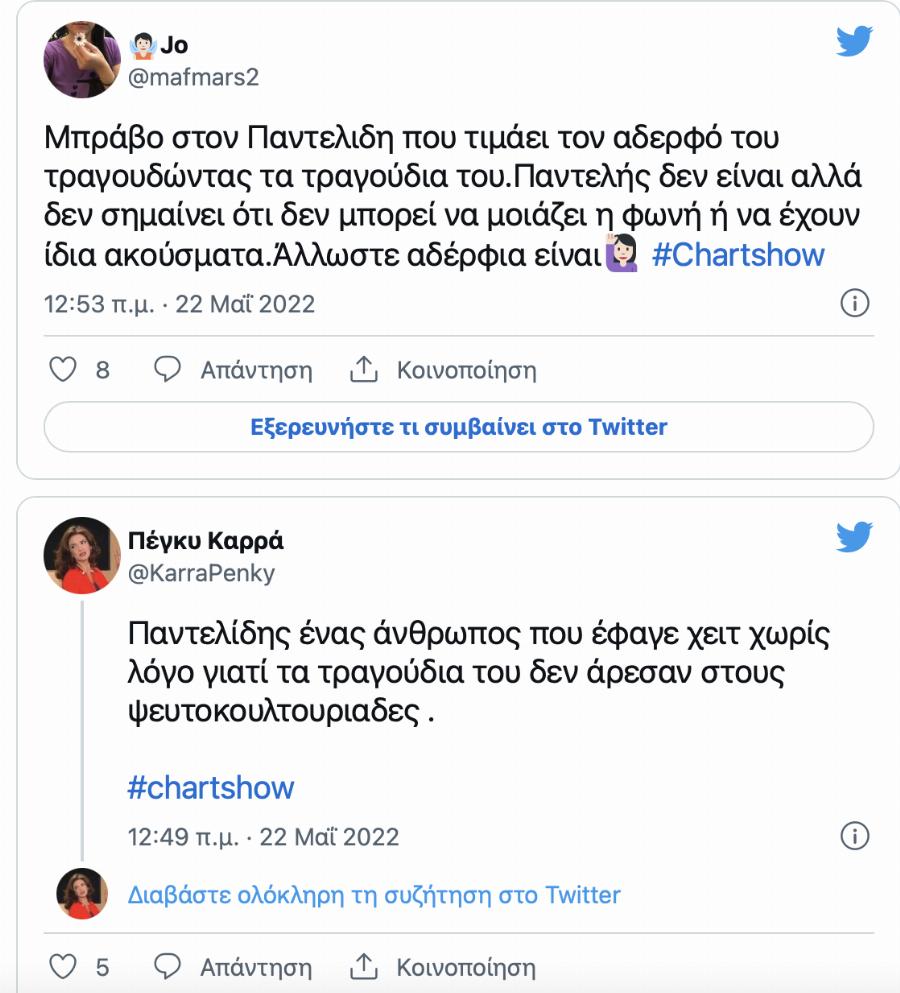This screenshot has width=900, height=993.
Task: Like Jo's tweet via the heart icon
Action: point(62,370)
